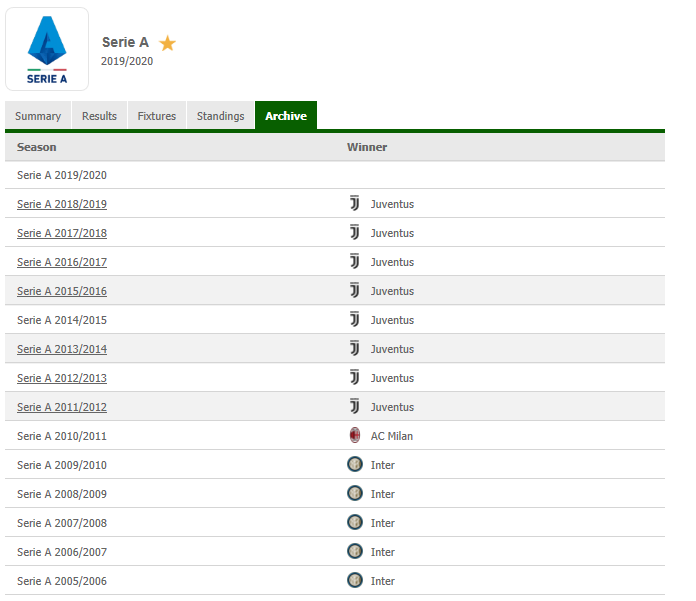This screenshot has height=601, width=696.
Task: Click Inter crest in 2005/2006 row
Action: [x=355, y=580]
